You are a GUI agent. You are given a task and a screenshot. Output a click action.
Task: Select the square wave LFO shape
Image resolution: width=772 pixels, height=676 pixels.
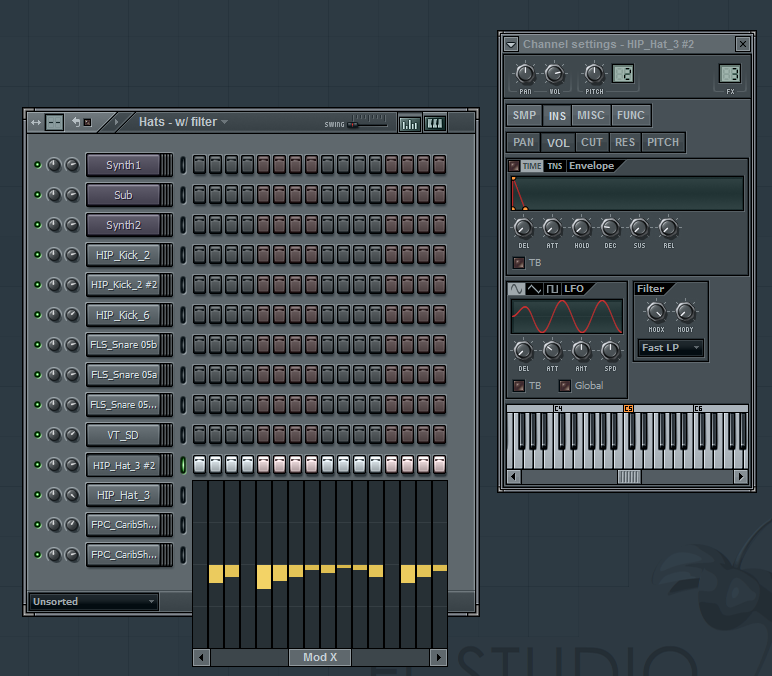click(x=552, y=289)
